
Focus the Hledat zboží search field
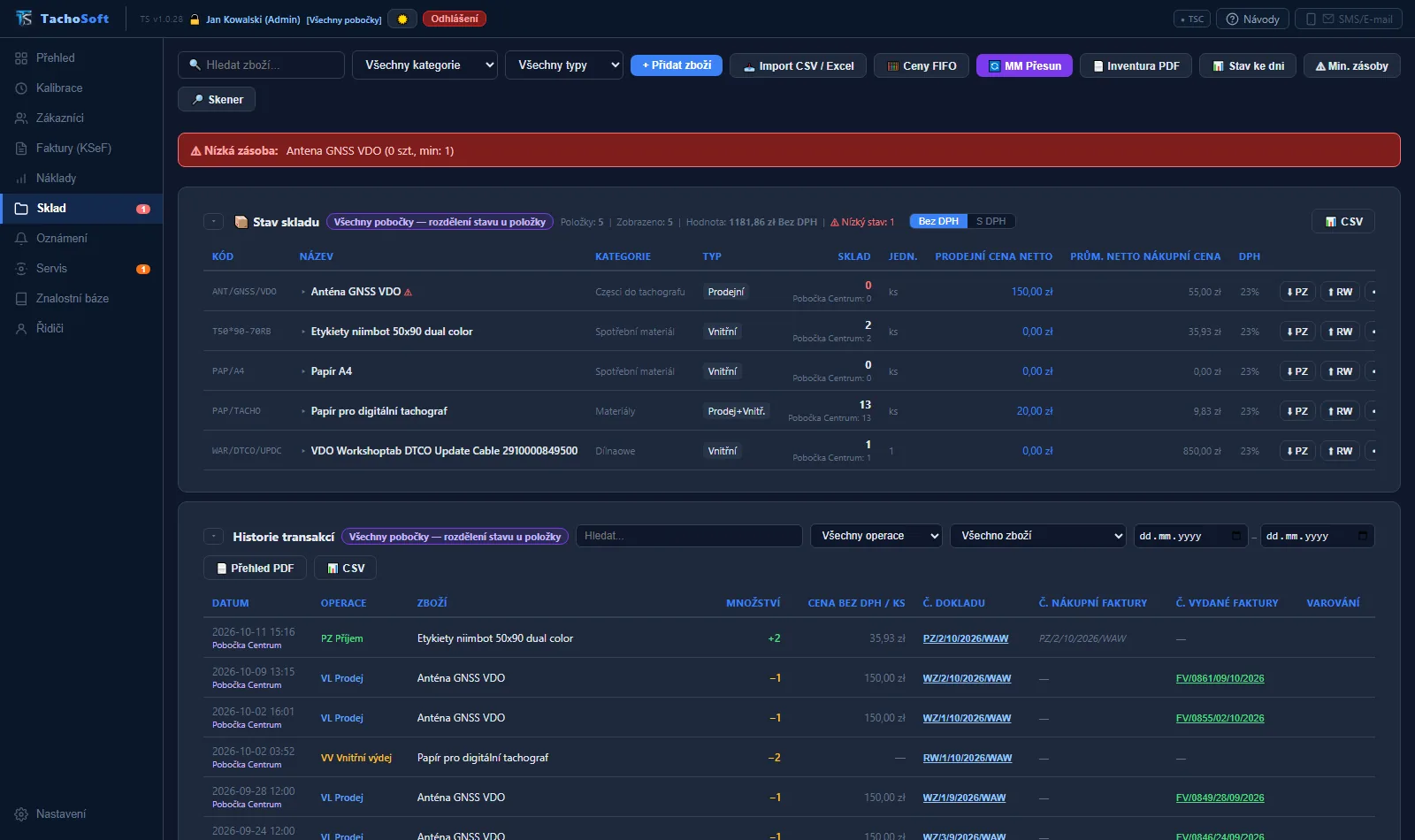pos(261,65)
